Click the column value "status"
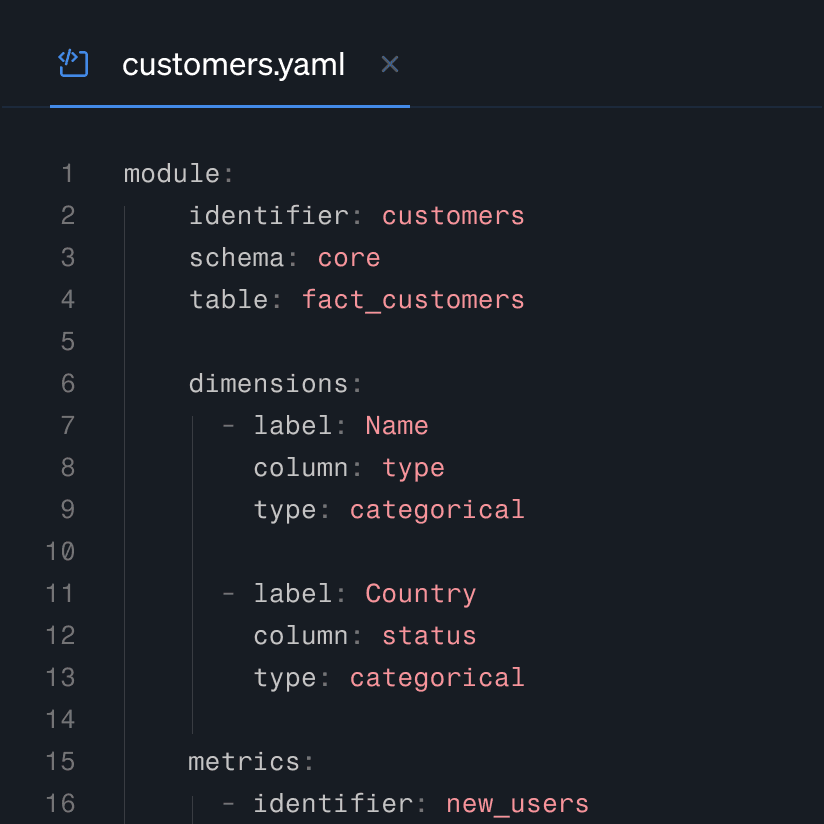The width and height of the screenshot is (824, 824). [428, 635]
